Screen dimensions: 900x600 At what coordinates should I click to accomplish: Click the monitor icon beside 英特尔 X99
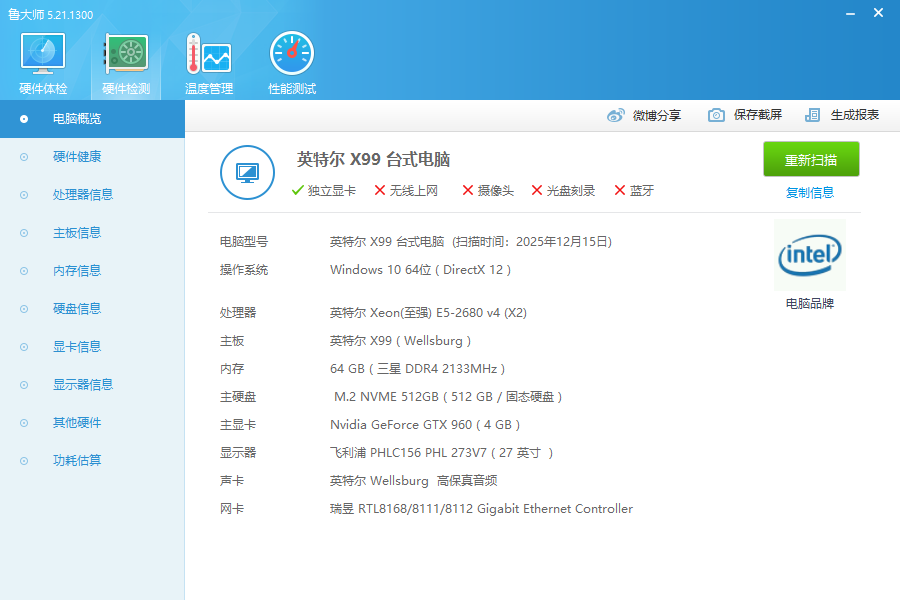[247, 172]
